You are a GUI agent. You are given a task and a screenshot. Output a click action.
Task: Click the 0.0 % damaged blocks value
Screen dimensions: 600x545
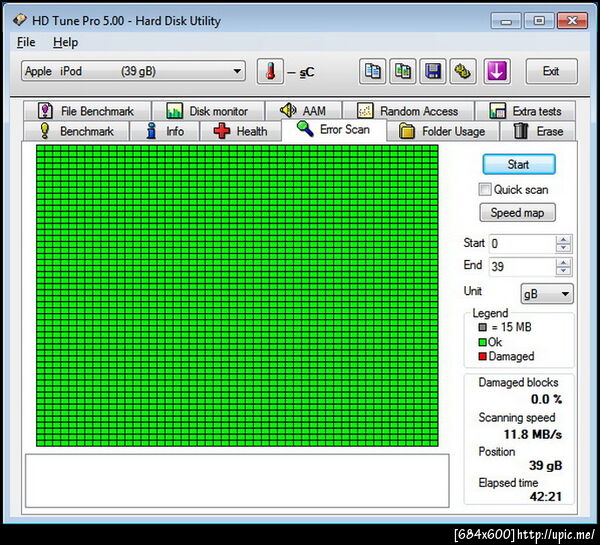[x=546, y=399]
